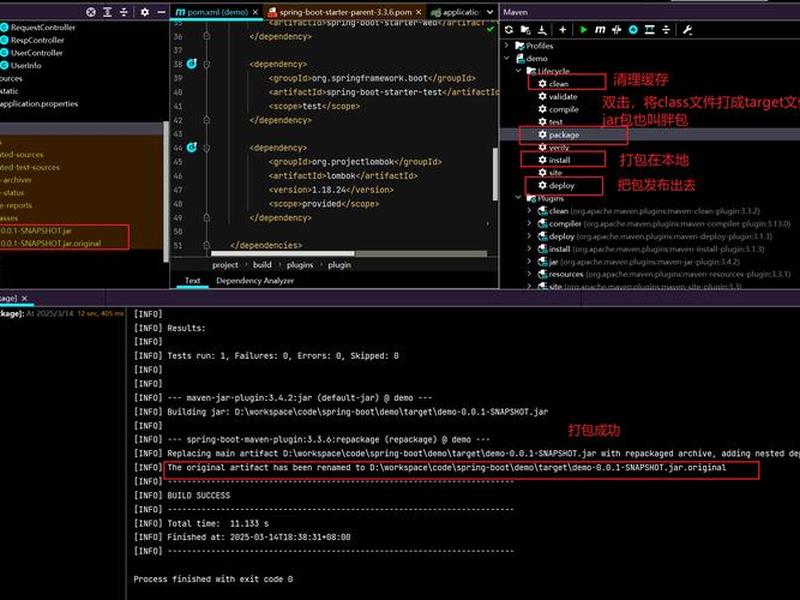Open the editor tabs overflow dropdown
This screenshot has width=800, height=600.
pos(490,12)
